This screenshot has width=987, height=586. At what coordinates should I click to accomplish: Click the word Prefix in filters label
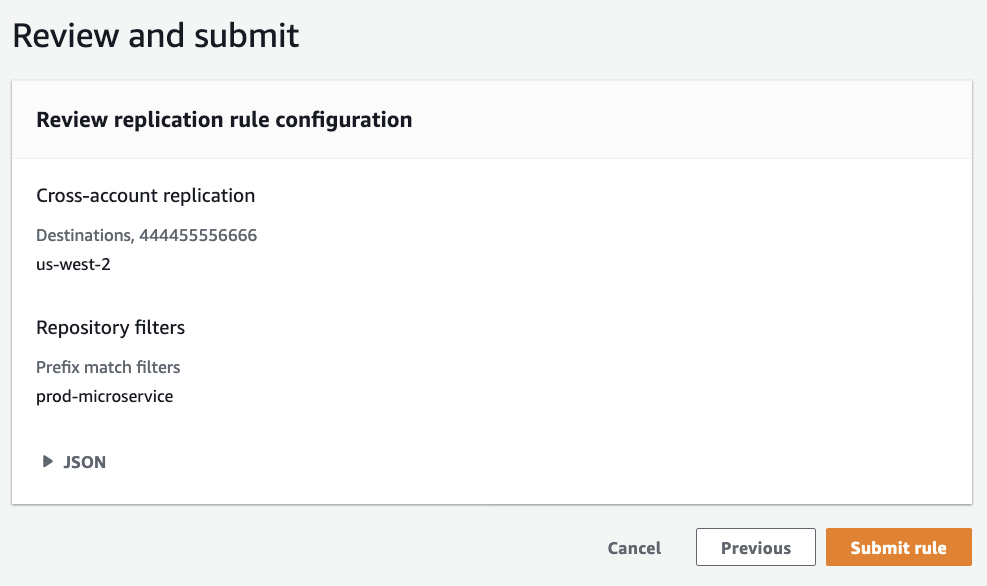coord(57,367)
